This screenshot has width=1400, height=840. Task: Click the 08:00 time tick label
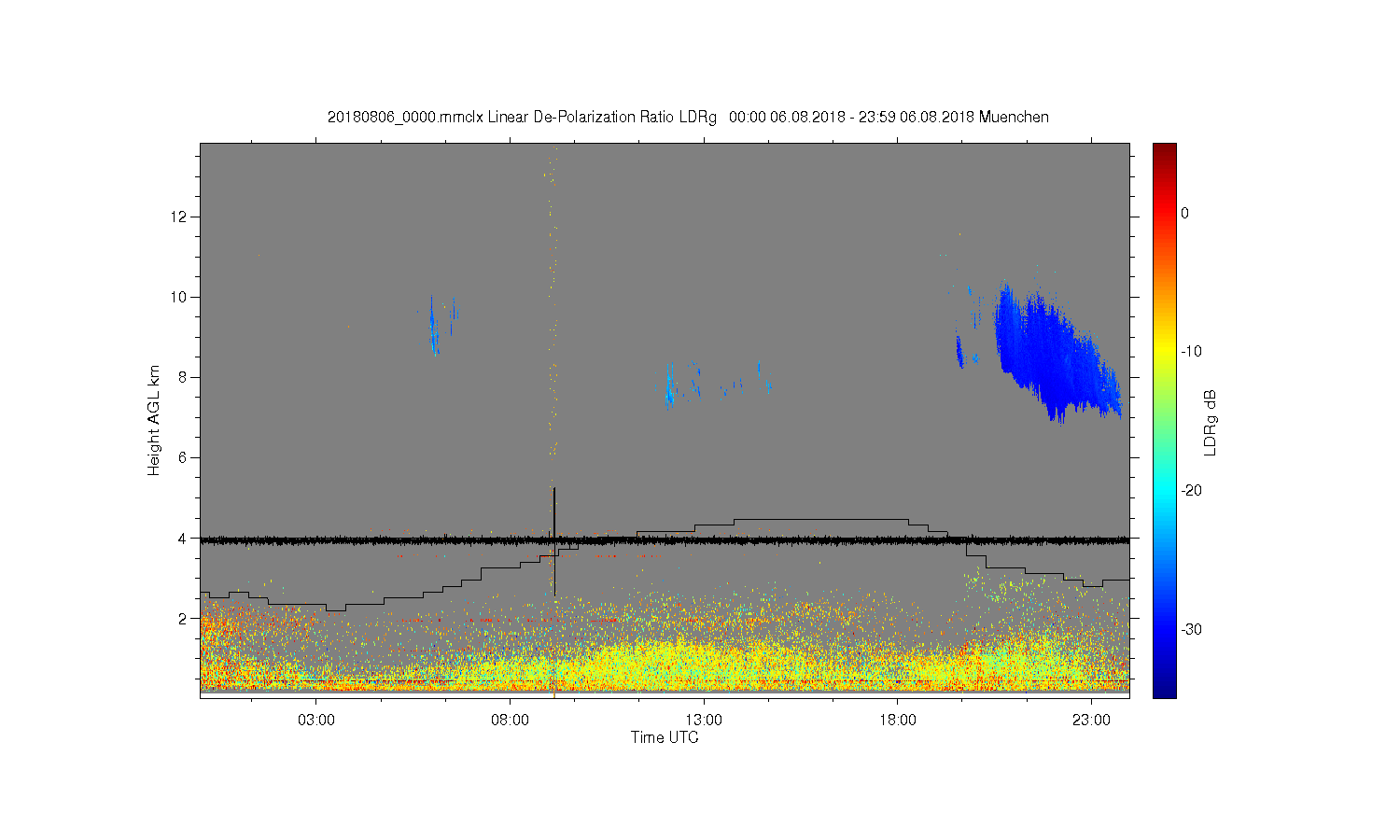tap(511, 721)
